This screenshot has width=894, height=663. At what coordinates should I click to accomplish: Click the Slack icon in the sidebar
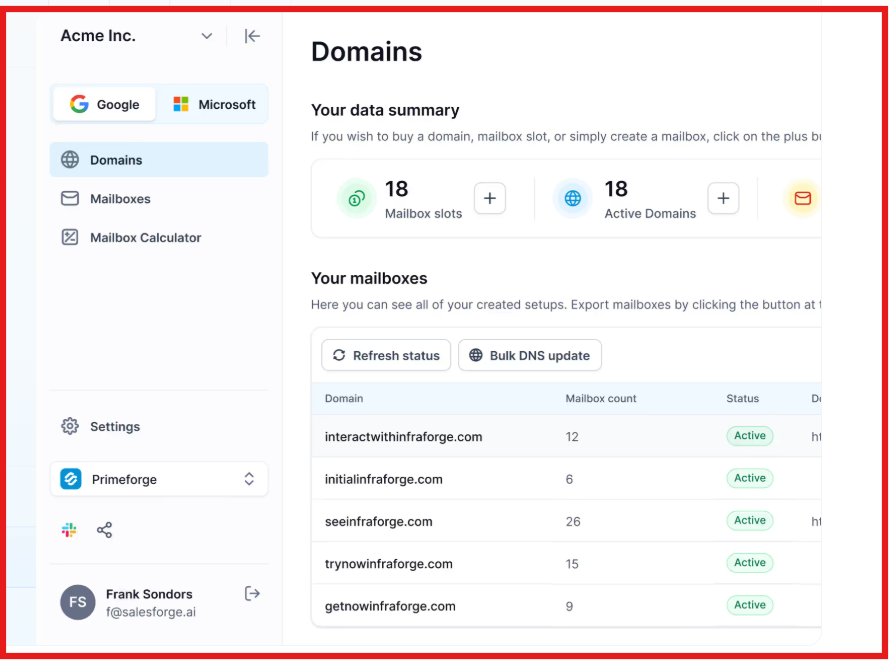point(69,530)
